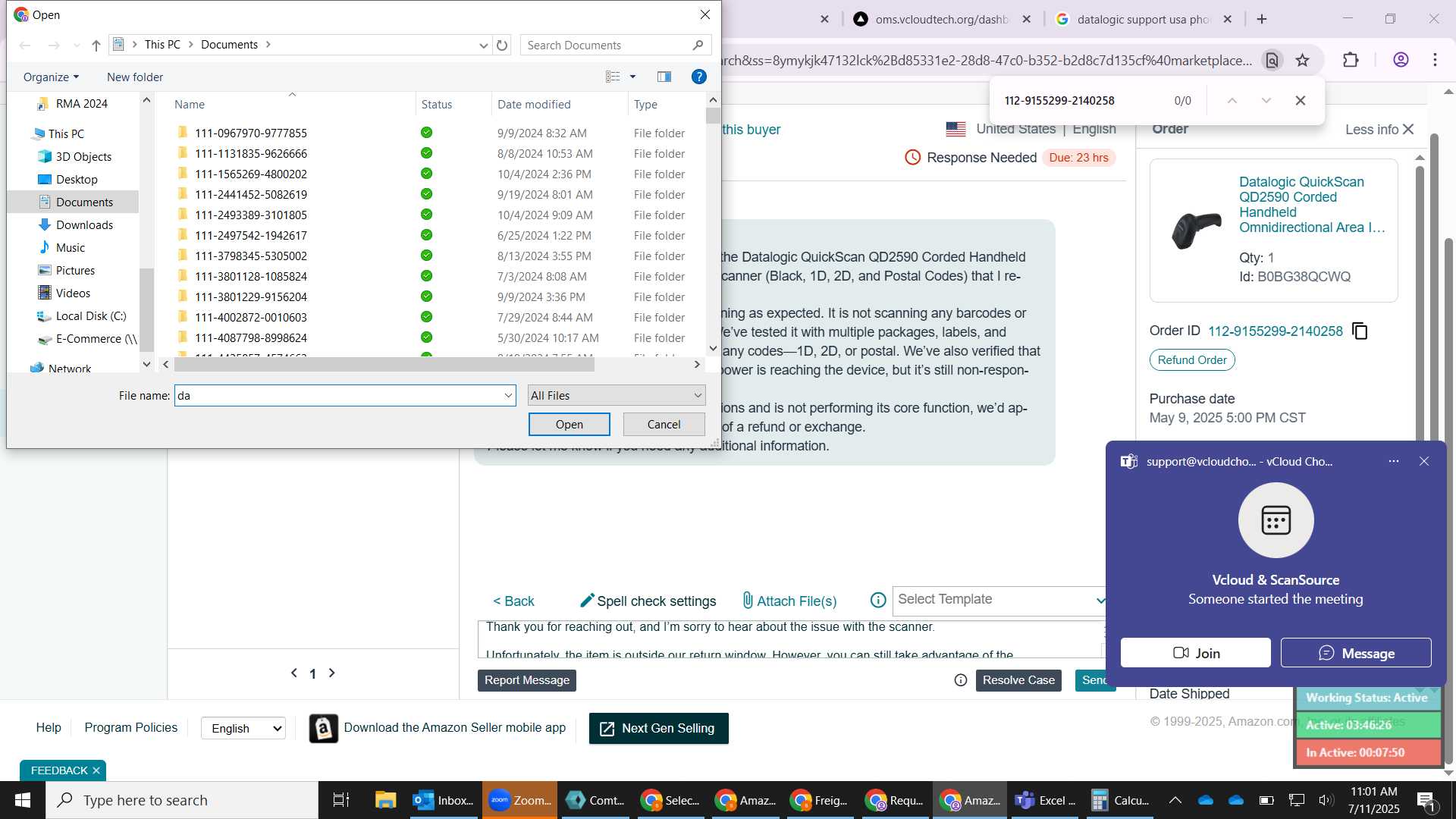This screenshot has width=1456, height=819.
Task: Select Downloads in navigation tree
Action: pyautogui.click(x=84, y=225)
